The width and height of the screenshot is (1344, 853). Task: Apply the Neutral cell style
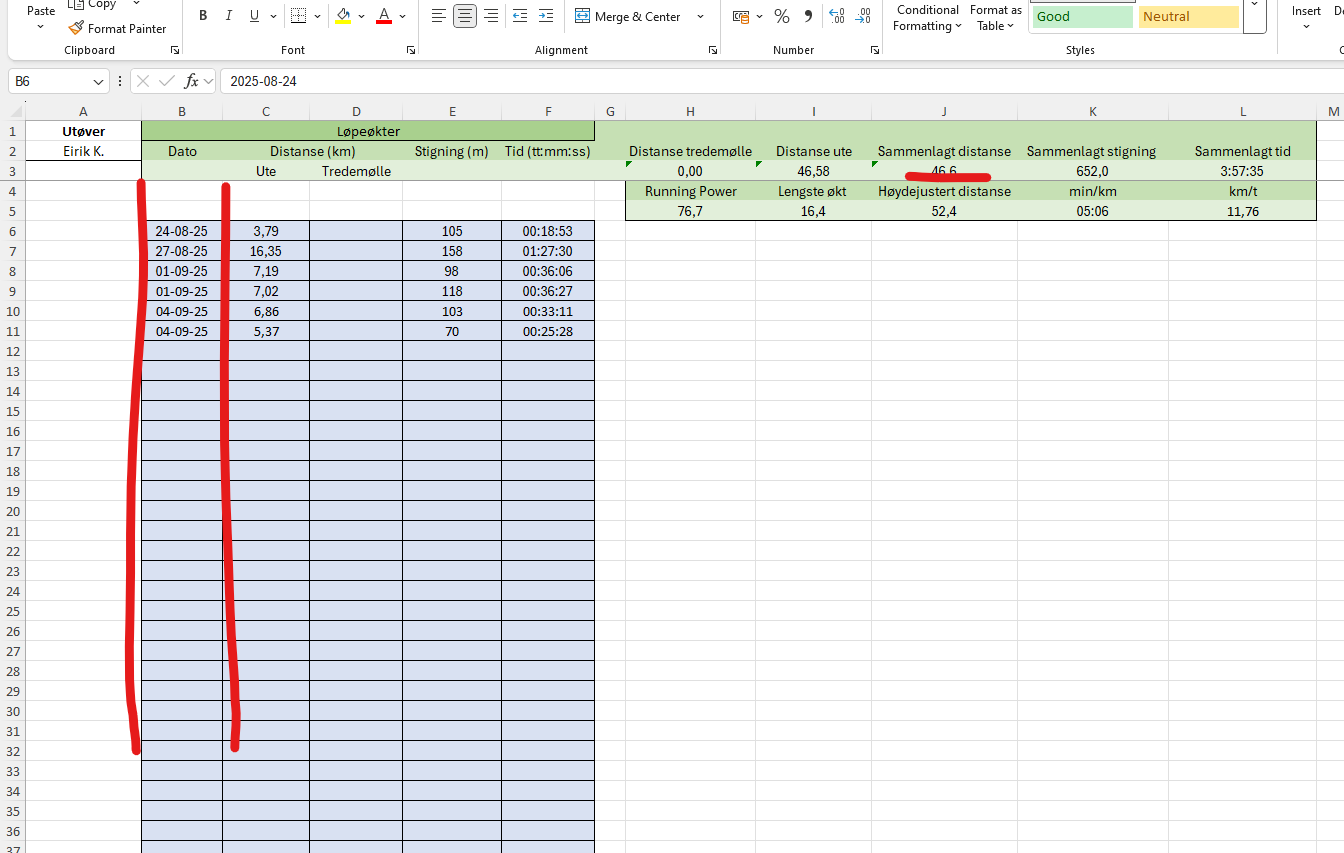coord(1188,16)
